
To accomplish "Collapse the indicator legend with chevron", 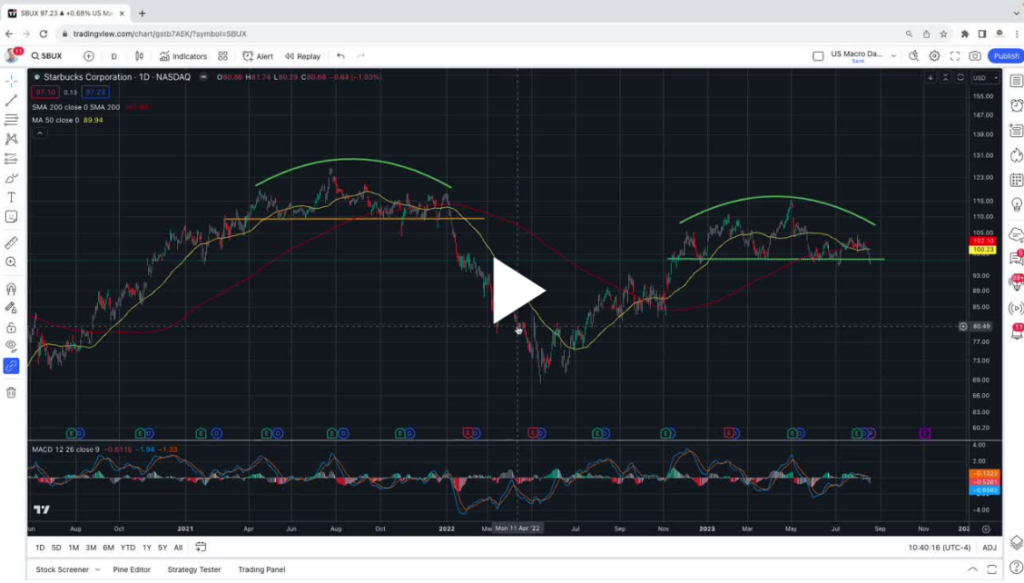I will pyautogui.click(x=40, y=133).
